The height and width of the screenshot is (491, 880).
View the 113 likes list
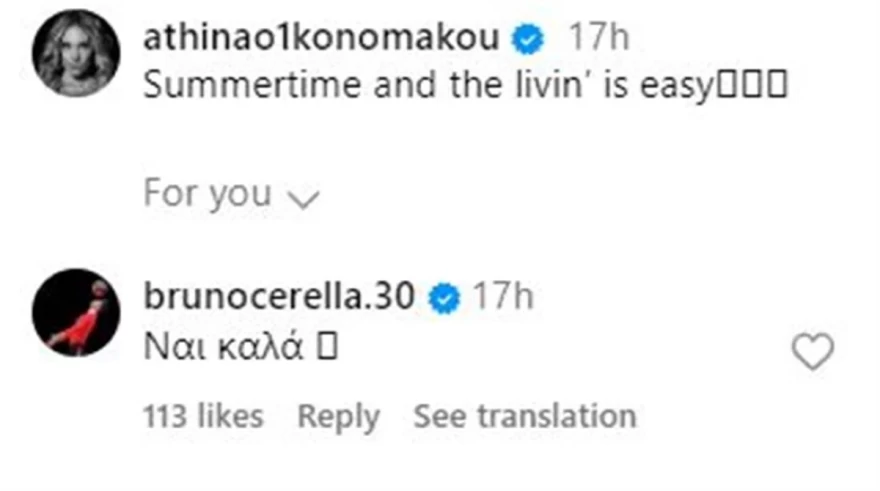click(203, 416)
